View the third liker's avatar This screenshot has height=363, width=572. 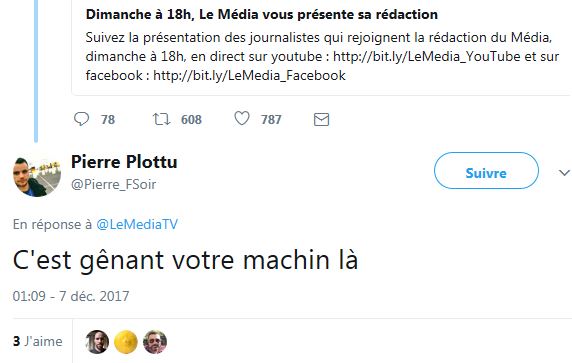pyautogui.click(x=155, y=342)
